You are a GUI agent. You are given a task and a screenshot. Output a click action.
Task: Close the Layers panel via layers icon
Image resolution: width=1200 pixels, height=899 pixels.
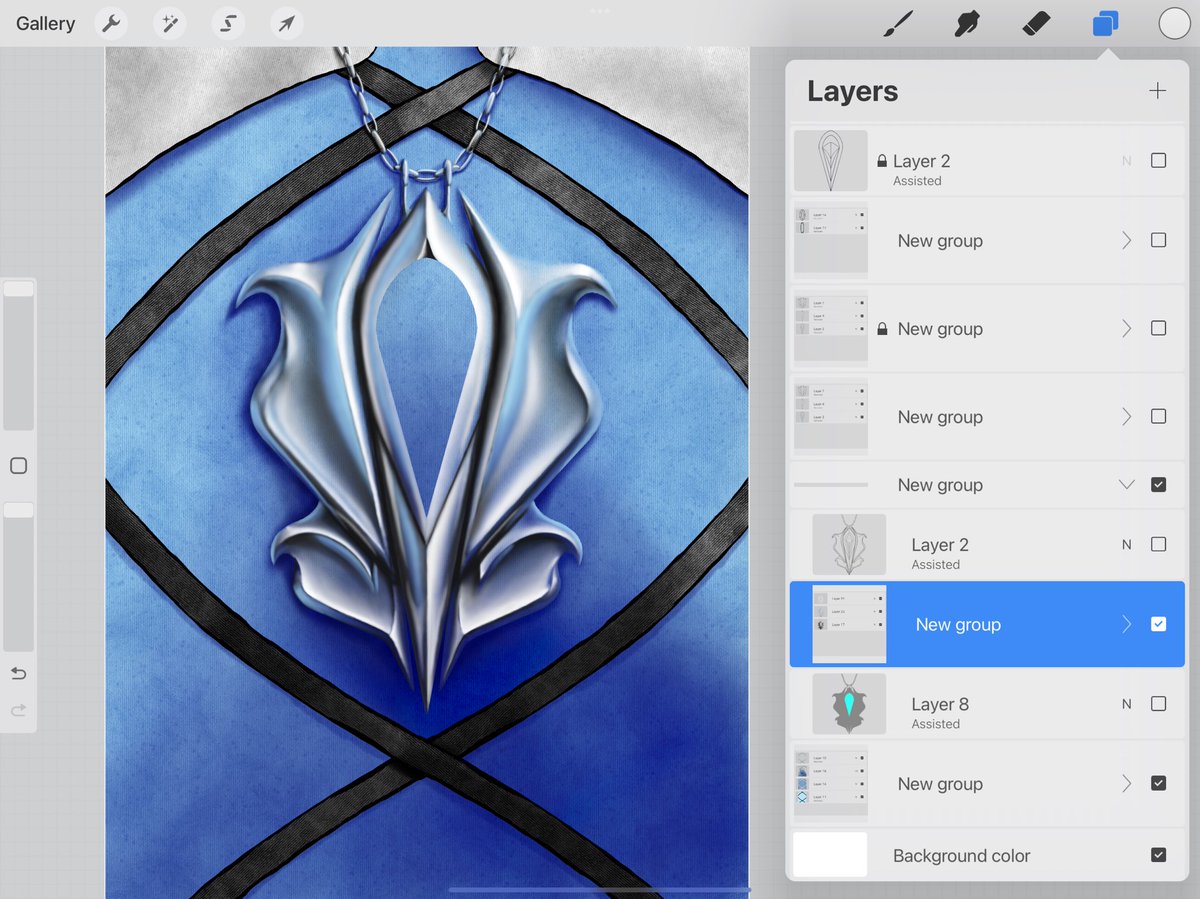click(x=1105, y=24)
